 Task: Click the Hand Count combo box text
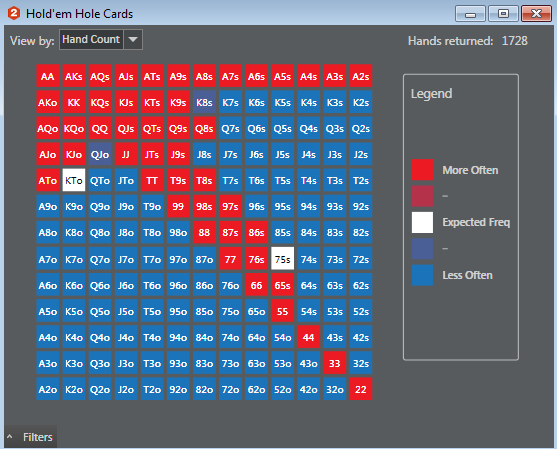pyautogui.click(x=91, y=39)
